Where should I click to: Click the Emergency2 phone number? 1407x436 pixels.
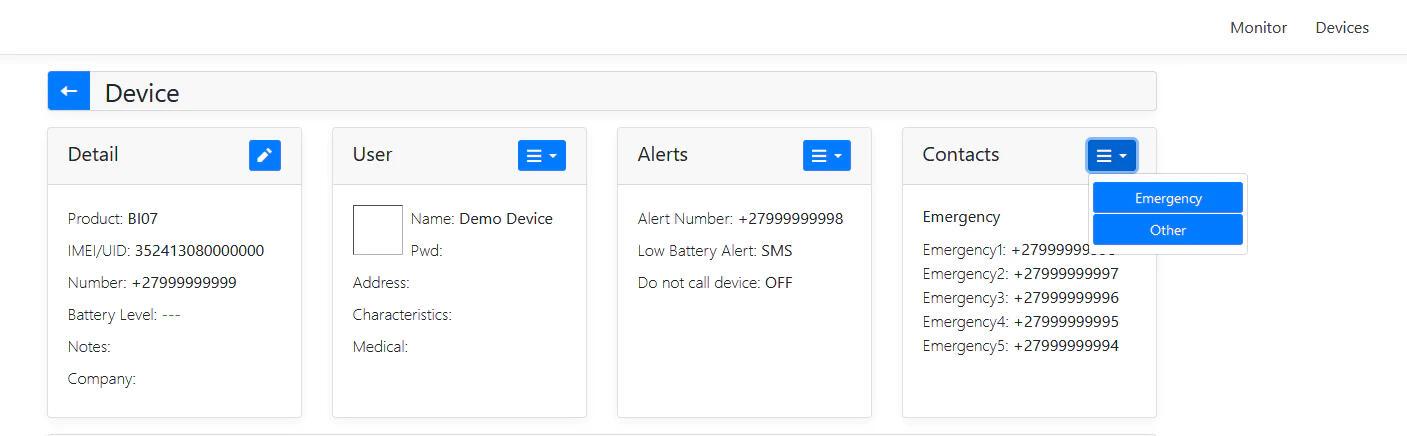point(1065,274)
